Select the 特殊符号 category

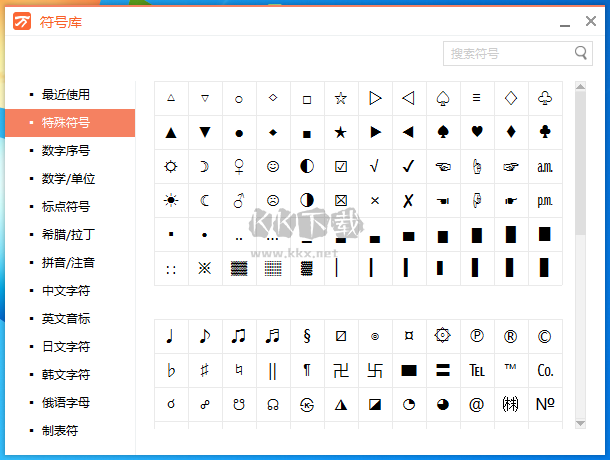tap(70, 123)
